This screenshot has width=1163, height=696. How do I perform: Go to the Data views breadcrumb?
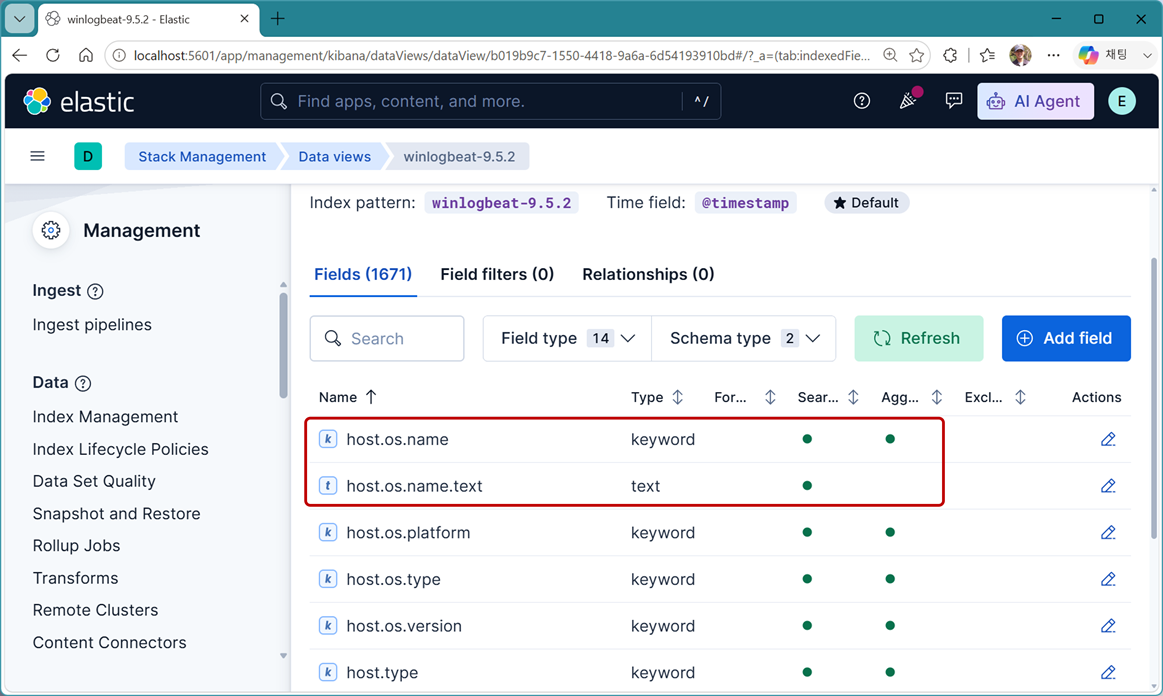point(335,157)
